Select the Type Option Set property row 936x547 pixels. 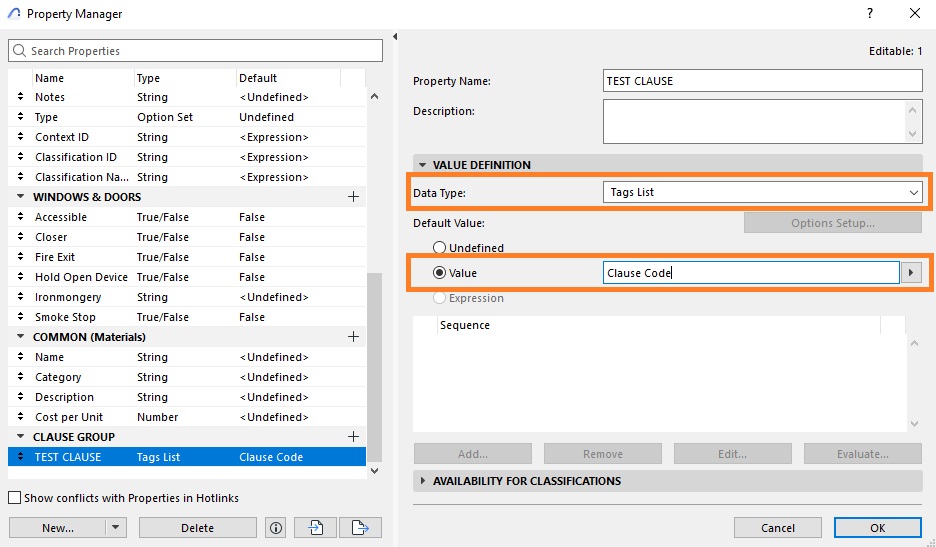coord(187,117)
